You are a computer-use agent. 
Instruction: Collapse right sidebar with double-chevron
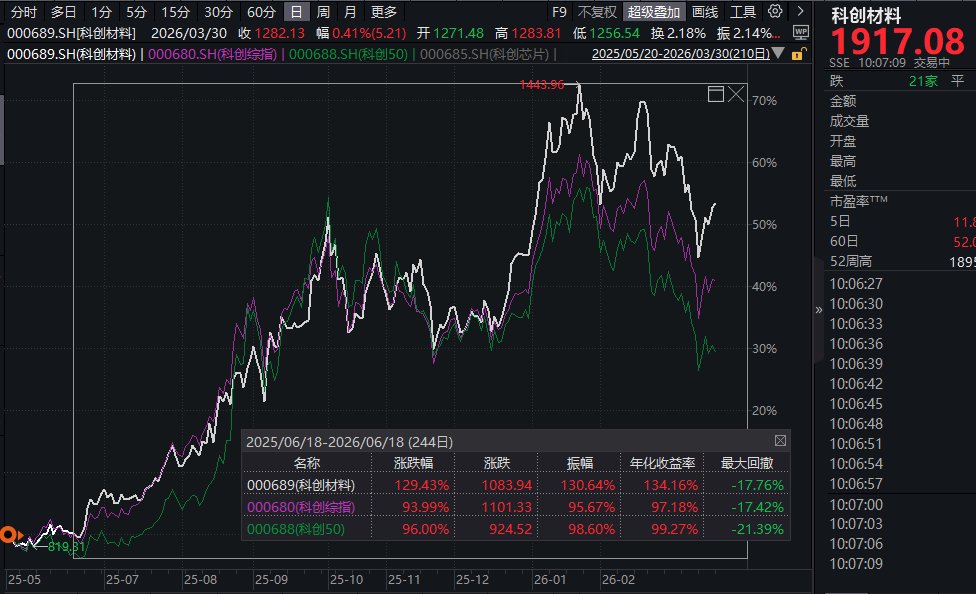(x=819, y=309)
